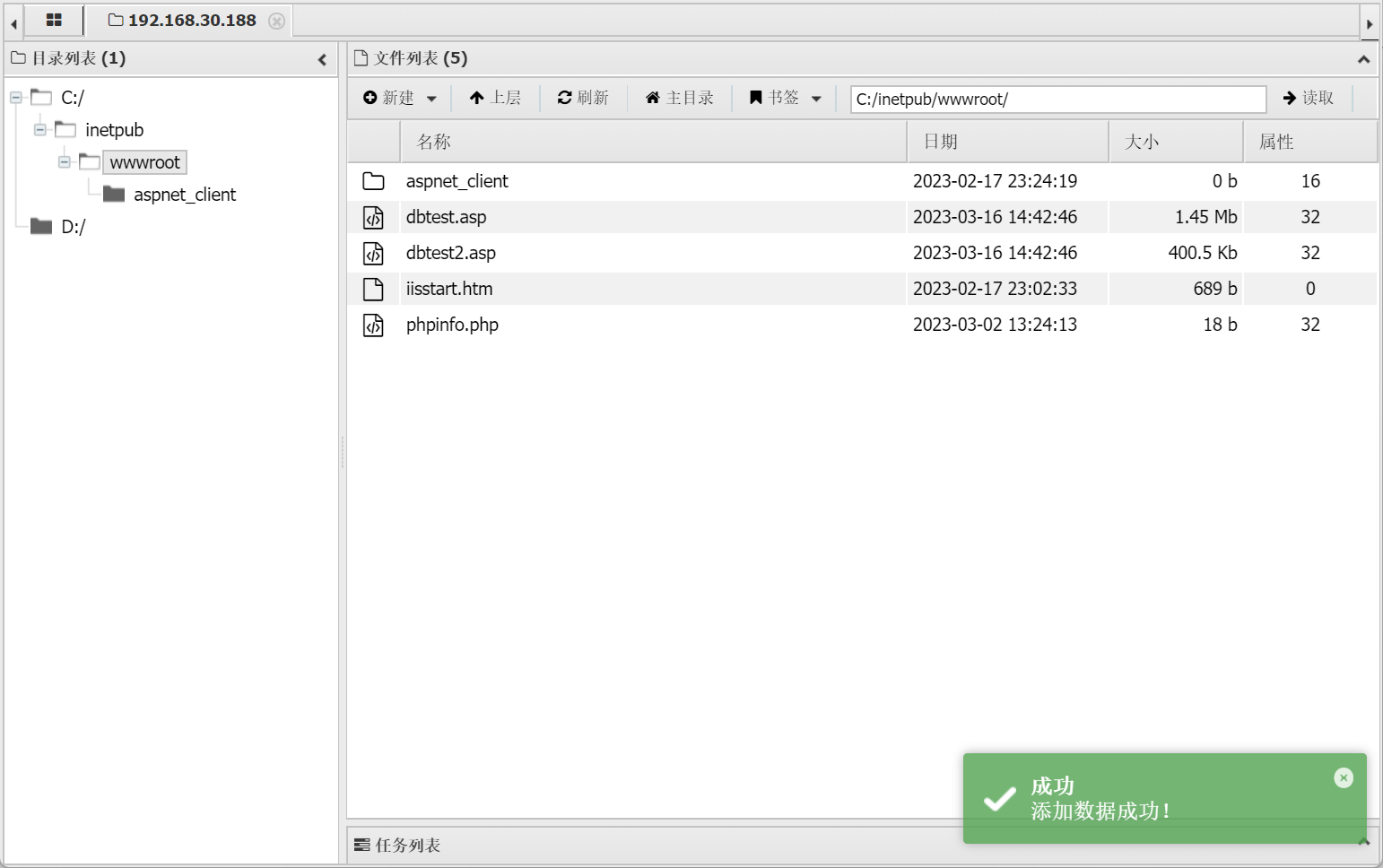Screen dimensions: 1383x868
Task: Collapse the directory list panel
Action: 322,60
